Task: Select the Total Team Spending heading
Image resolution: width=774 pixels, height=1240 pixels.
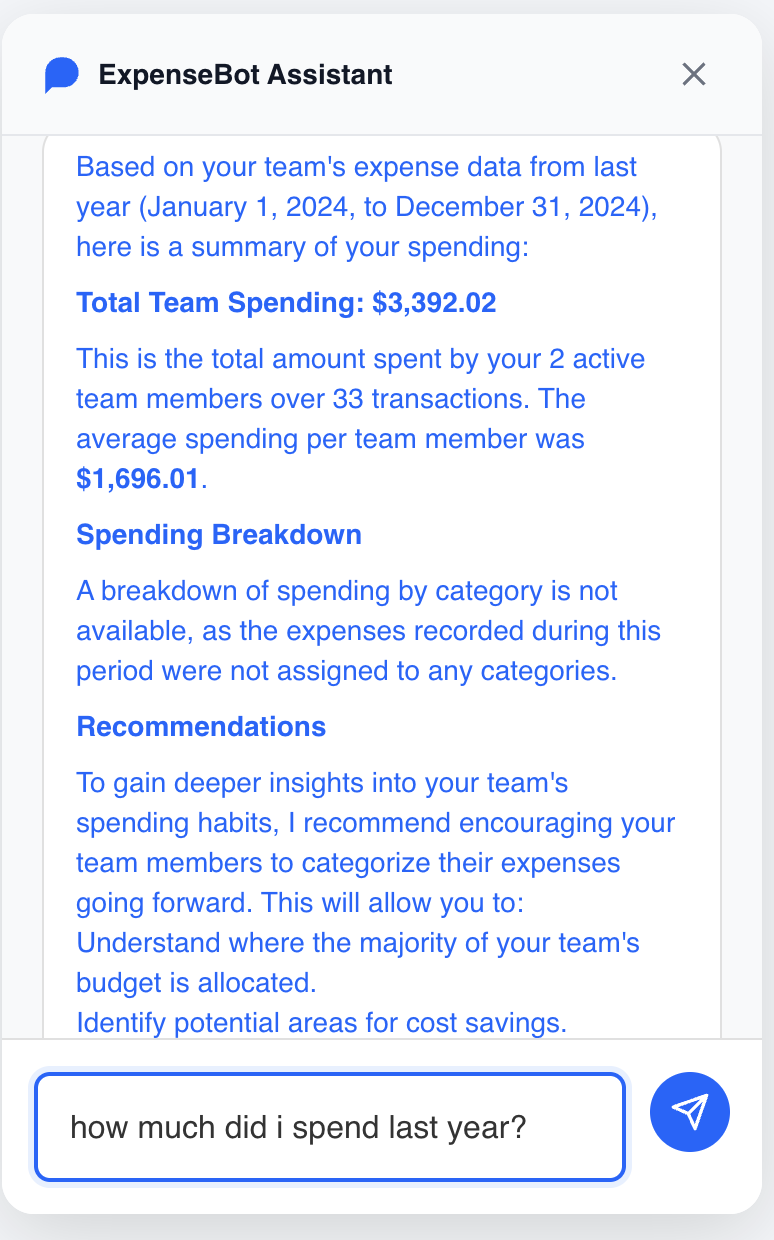Action: click(x=286, y=302)
